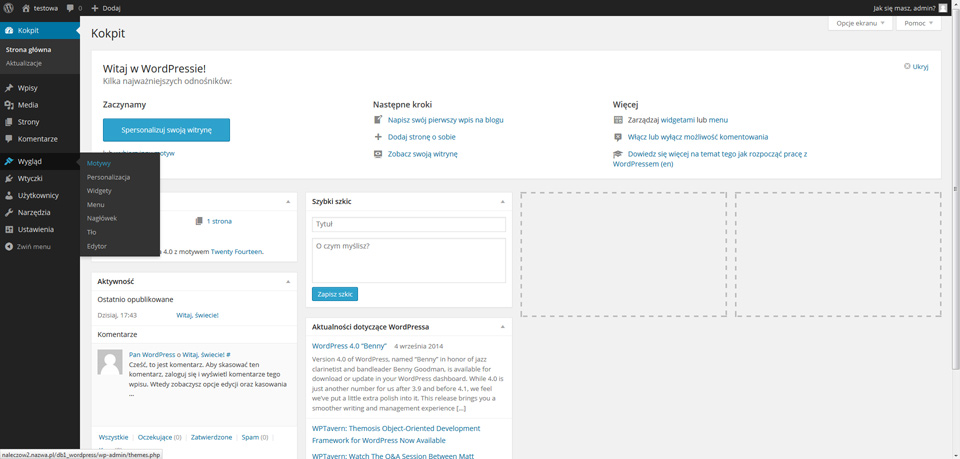The image size is (960, 459).
Task: Open Zobacz swoją witrynę link
Action: click(x=422, y=154)
